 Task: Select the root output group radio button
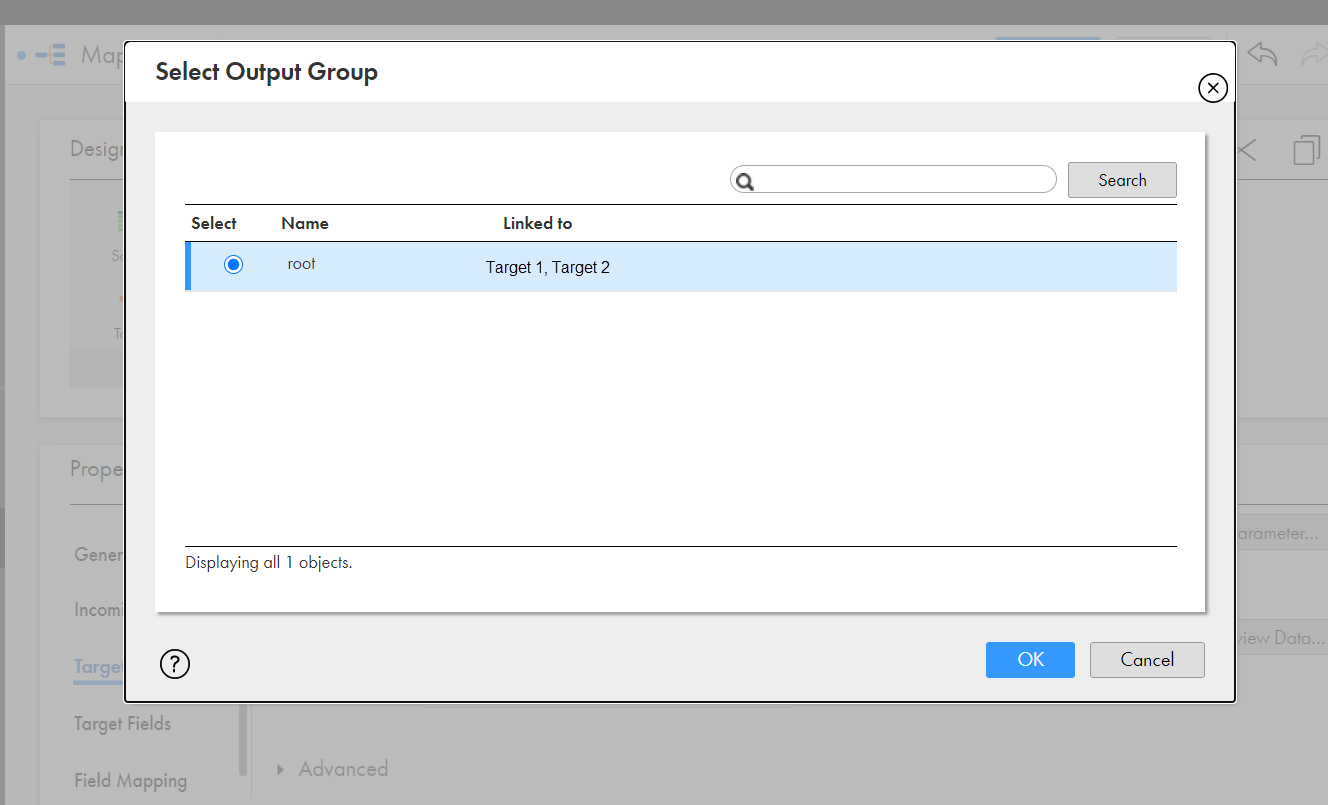233,265
